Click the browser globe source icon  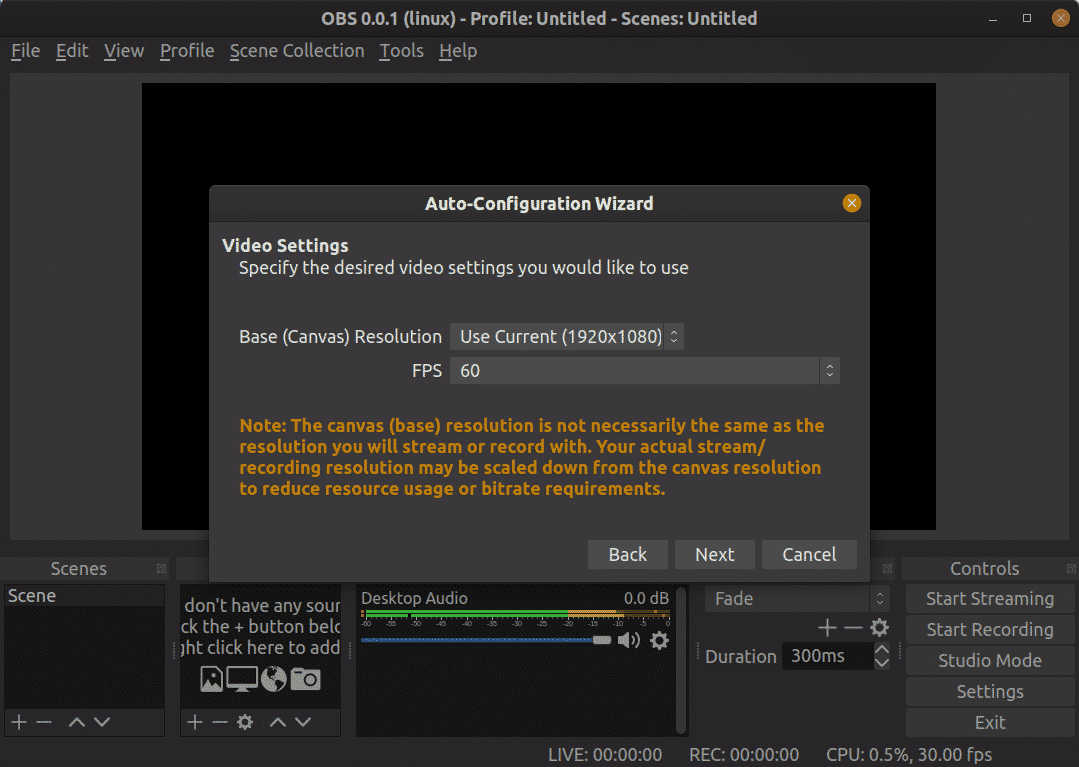(273, 679)
